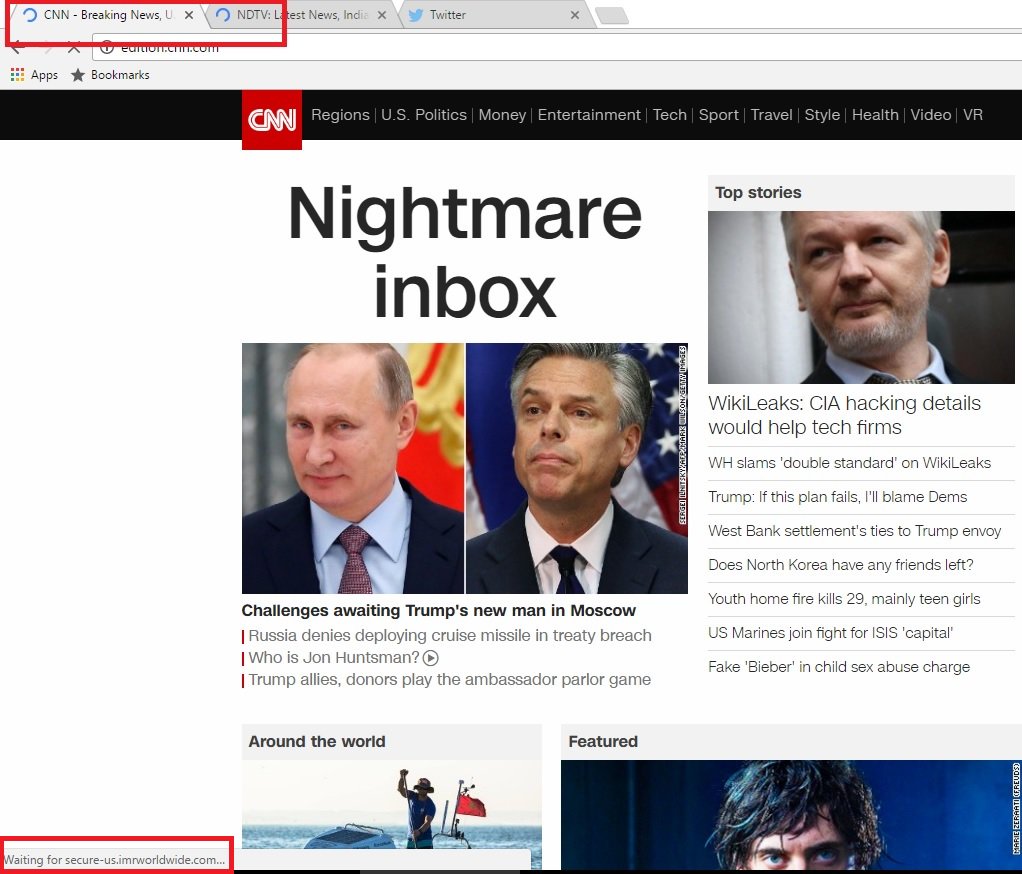Read 'US Marines join fight for ISIS capital'
Viewport: 1022px width, 874px height.
830,632
